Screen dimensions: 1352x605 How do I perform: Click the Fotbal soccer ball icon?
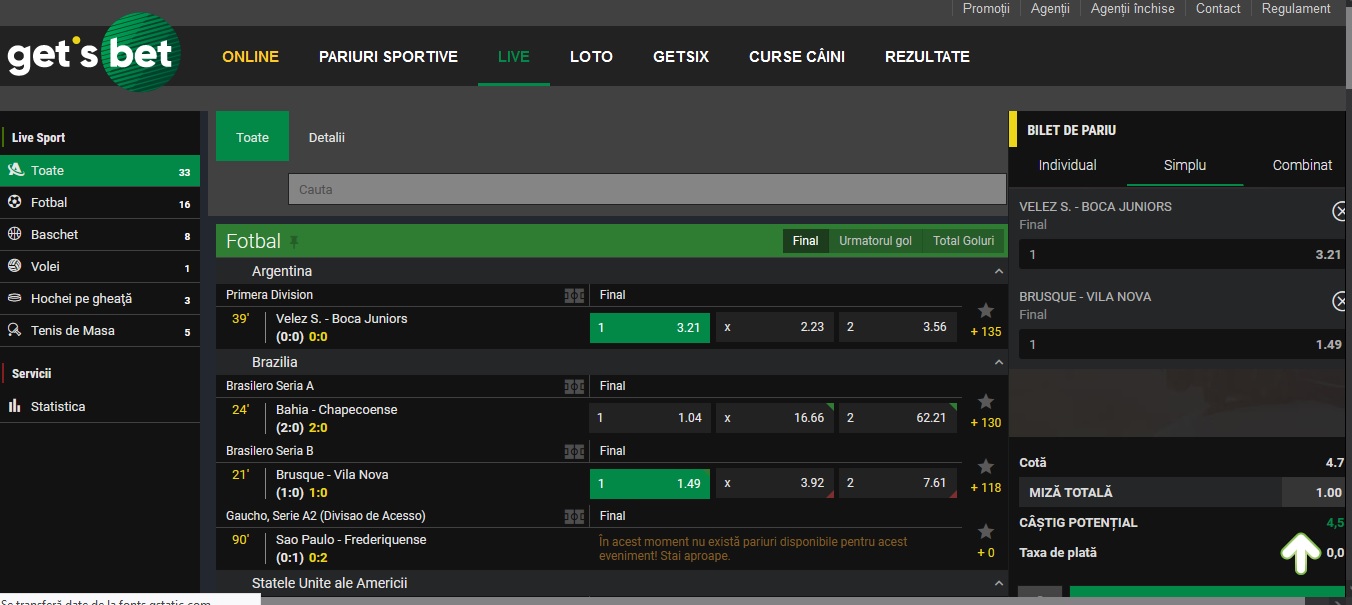coord(15,202)
